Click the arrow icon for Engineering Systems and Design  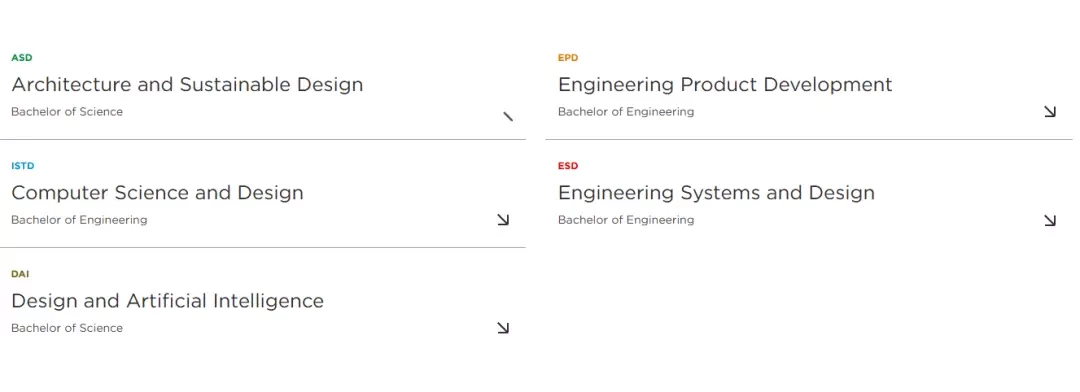tap(1050, 220)
